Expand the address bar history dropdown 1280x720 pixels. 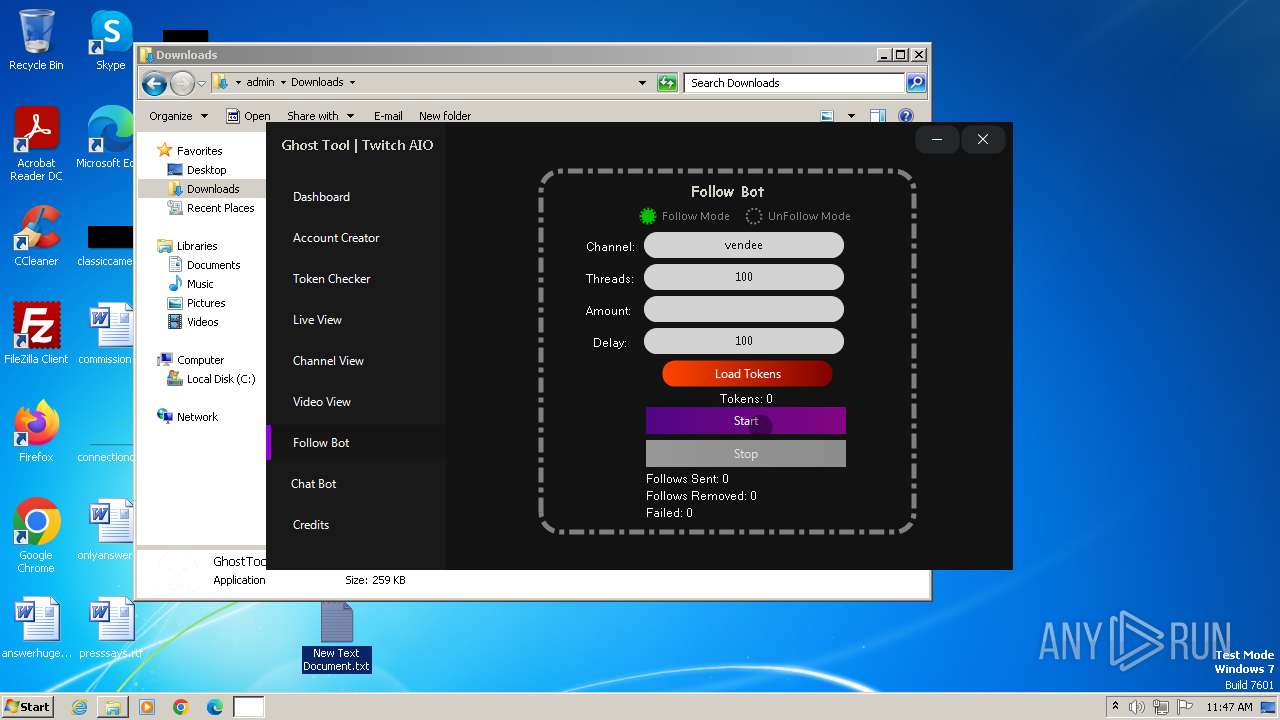[642, 83]
